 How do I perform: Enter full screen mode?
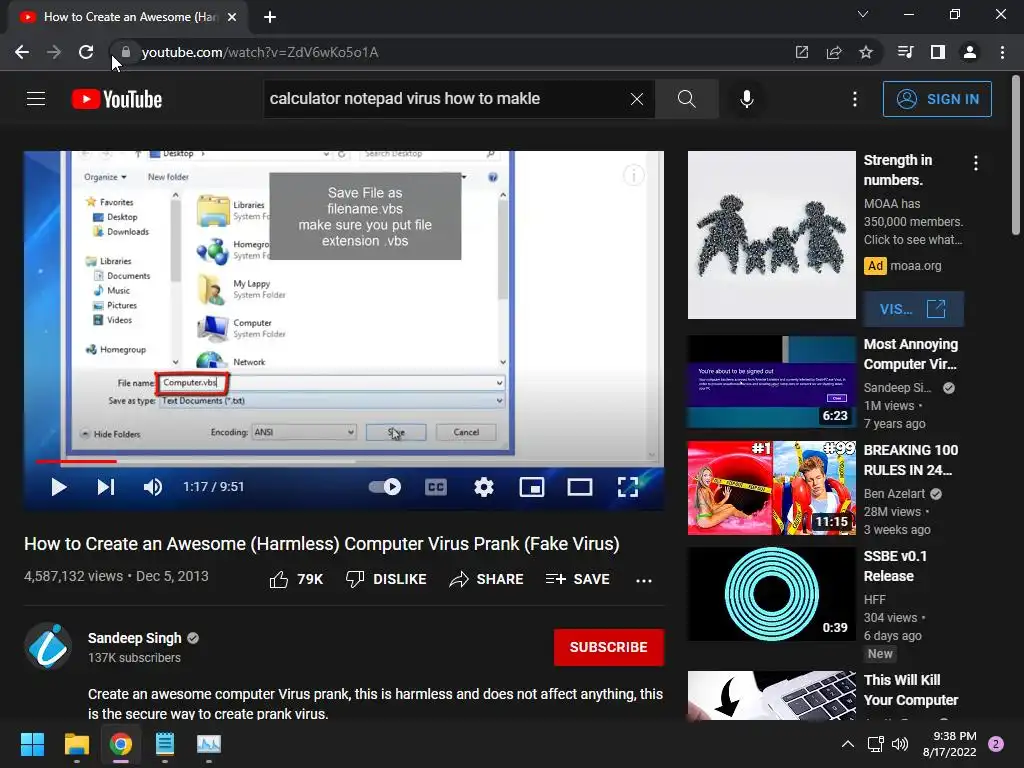pos(628,487)
